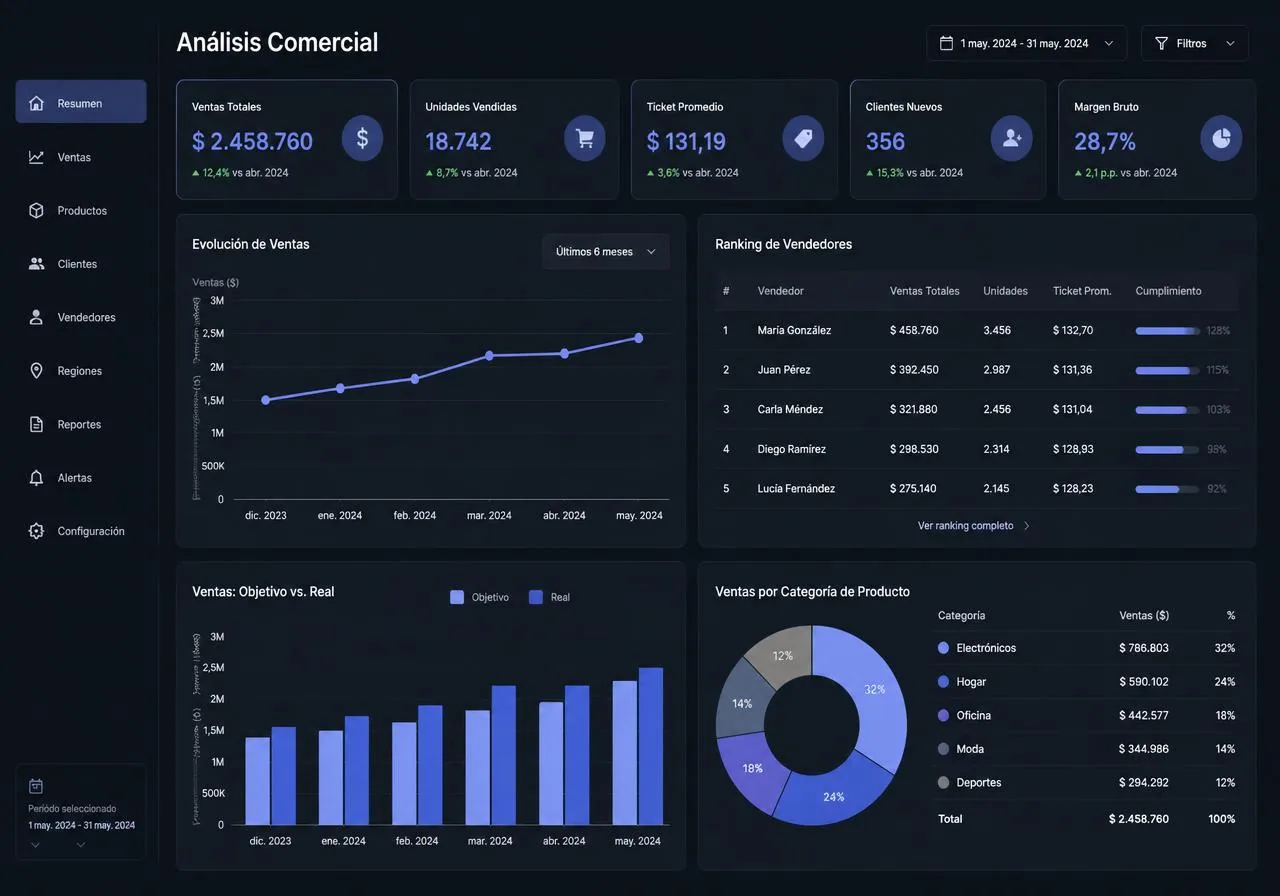This screenshot has height=896, width=1280.
Task: Click the bell icon beside Alertas
Action: point(36,478)
